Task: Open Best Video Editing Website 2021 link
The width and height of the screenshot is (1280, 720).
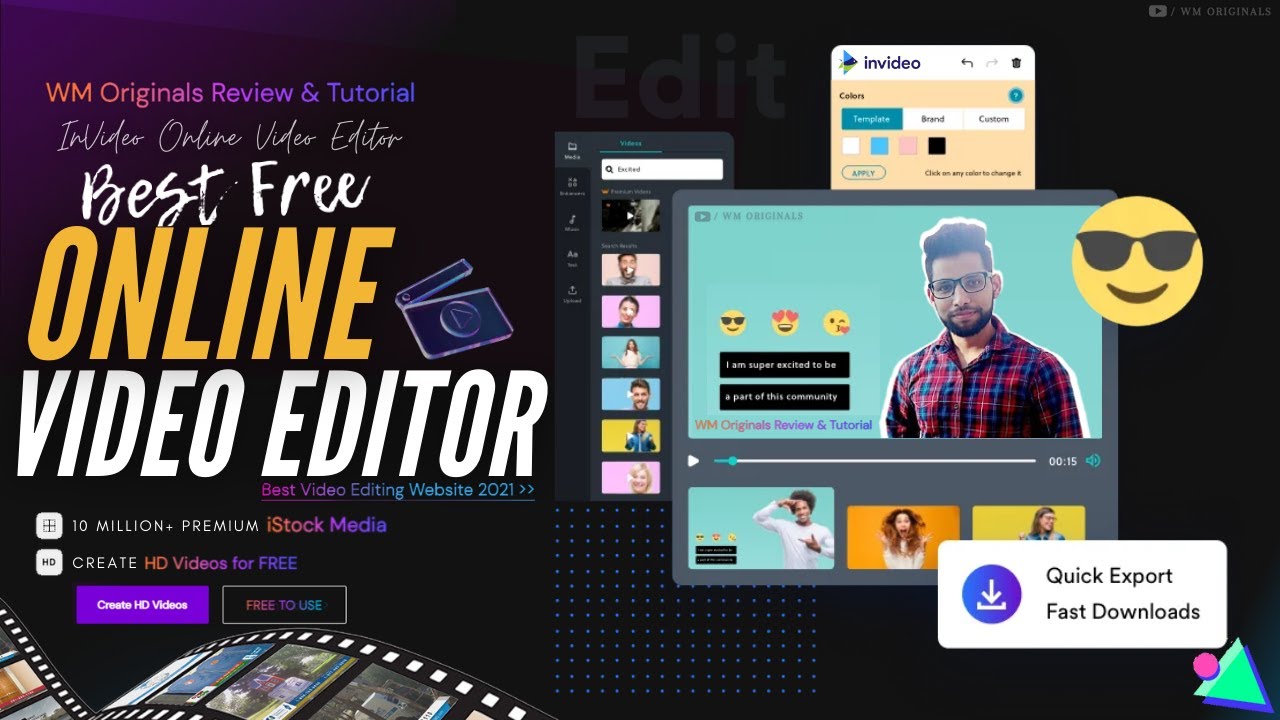Action: tap(398, 490)
